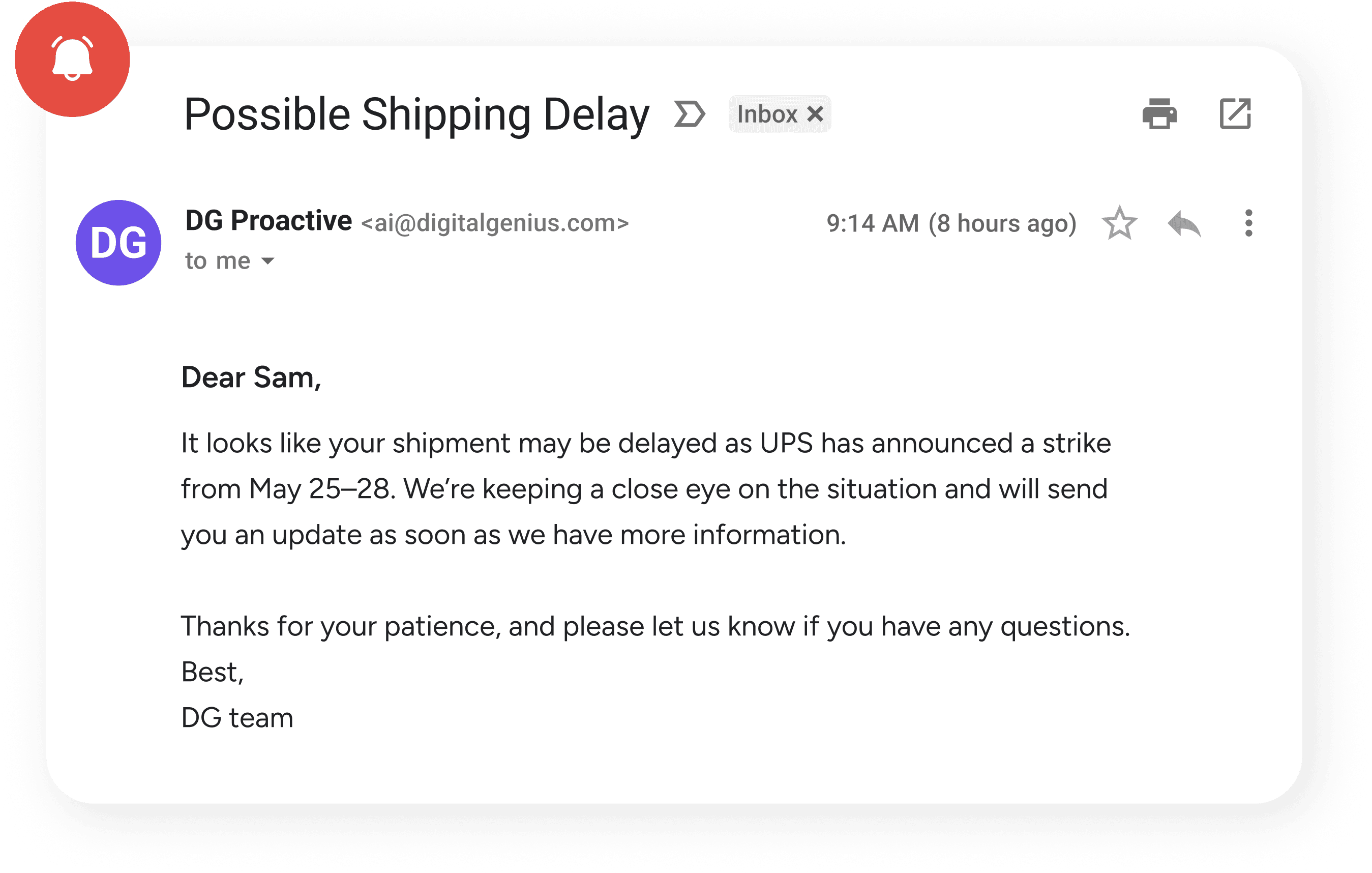Screen dimensions: 1372x873
Task: Open email in new window icon
Action: pyautogui.click(x=1235, y=113)
